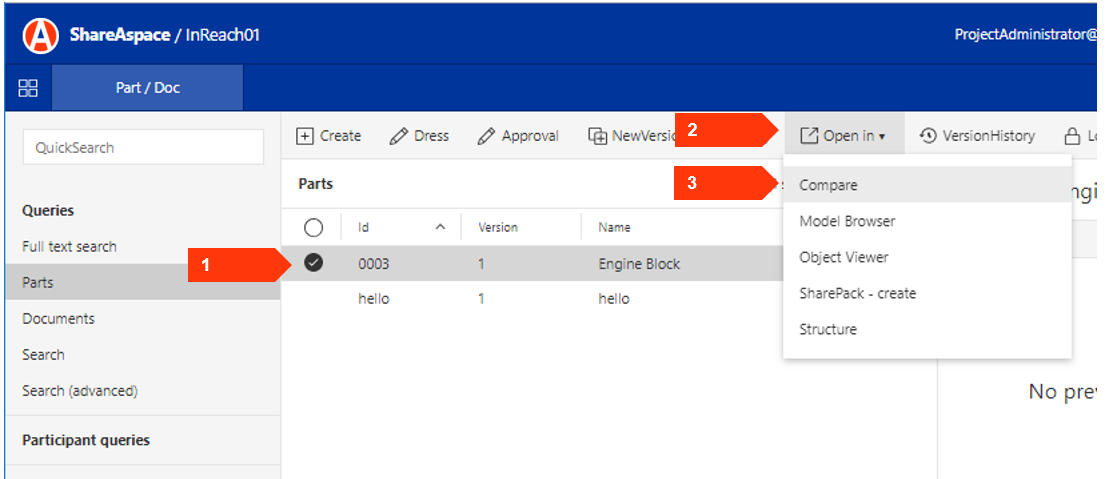Click the ShareAspace logo icon
This screenshot has width=1109, height=479.
click(x=41, y=35)
